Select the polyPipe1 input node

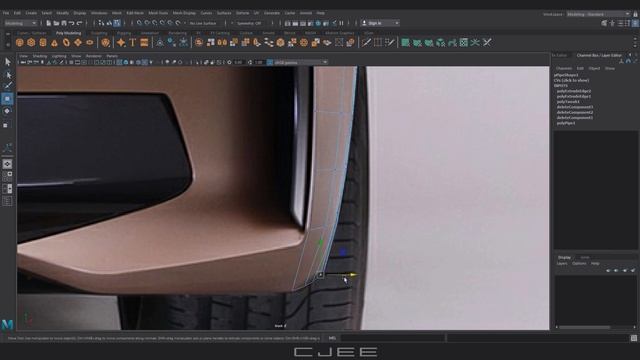click(566, 123)
